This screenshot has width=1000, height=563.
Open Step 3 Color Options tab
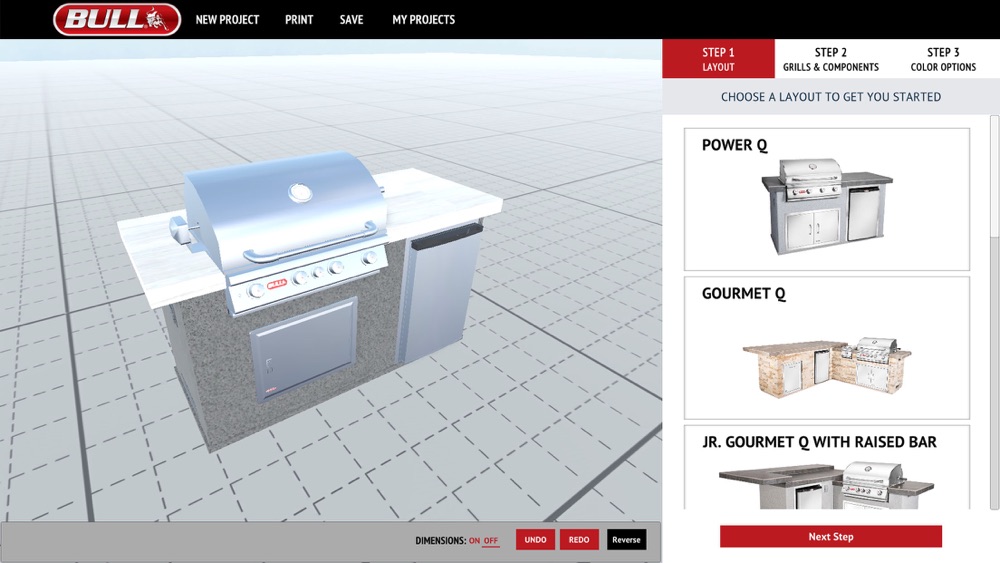943,59
